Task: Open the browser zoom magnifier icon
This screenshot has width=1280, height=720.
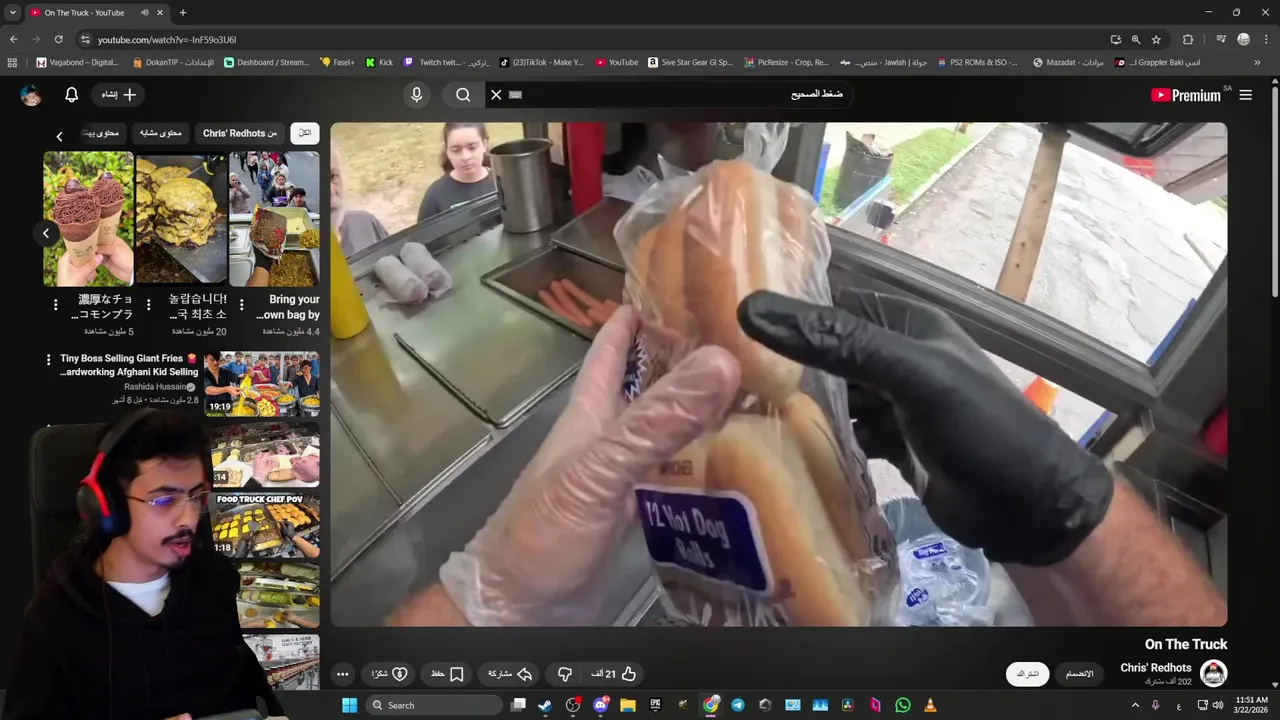Action: tap(1136, 39)
